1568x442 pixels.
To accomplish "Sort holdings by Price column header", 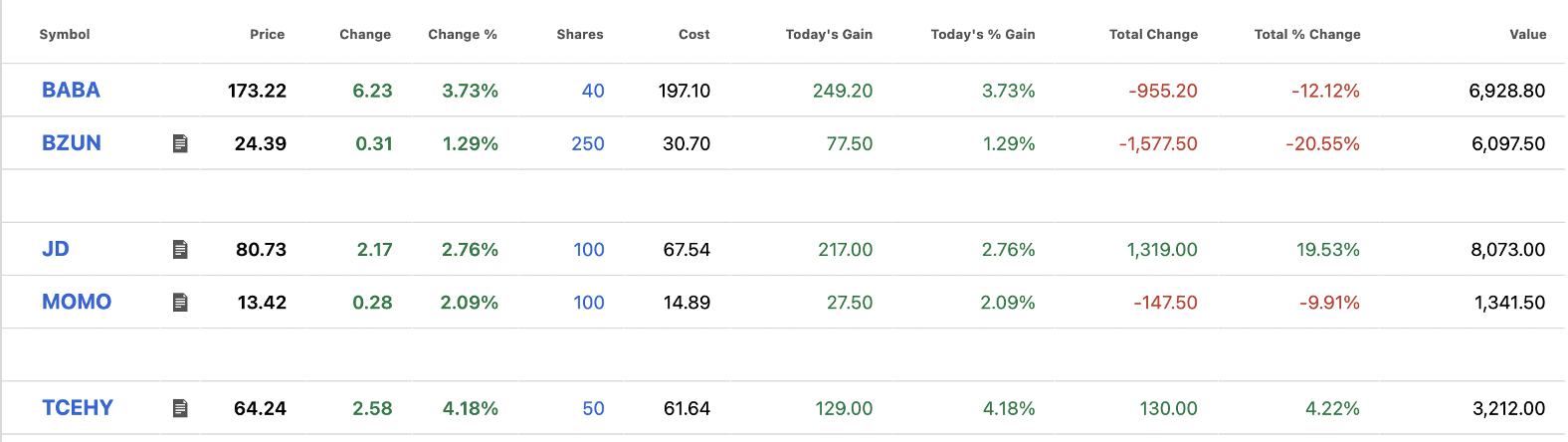I will (x=267, y=35).
